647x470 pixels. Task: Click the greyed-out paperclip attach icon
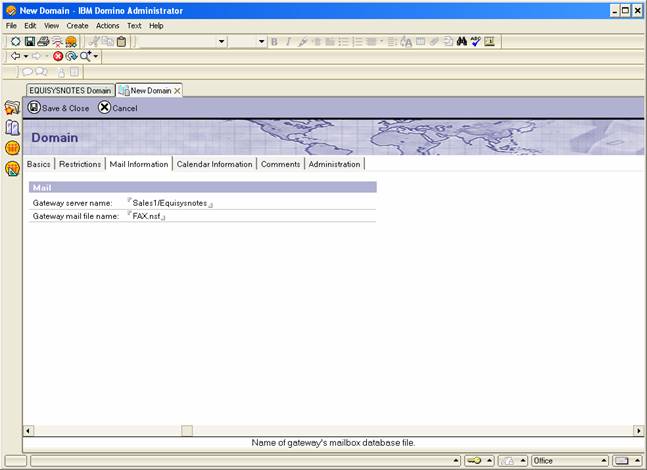tap(434, 42)
